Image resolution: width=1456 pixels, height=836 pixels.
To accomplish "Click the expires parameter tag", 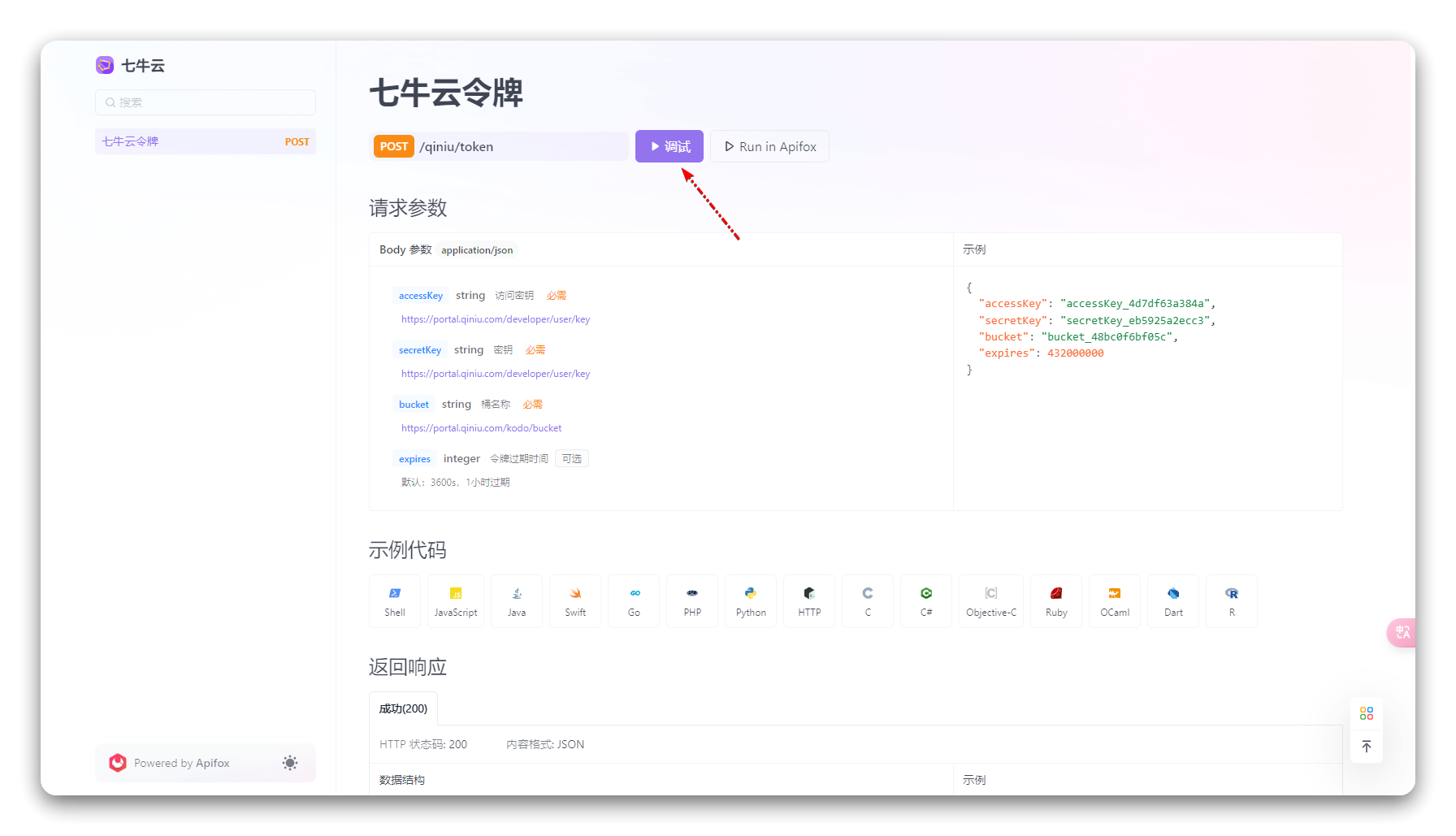I will pos(414,459).
